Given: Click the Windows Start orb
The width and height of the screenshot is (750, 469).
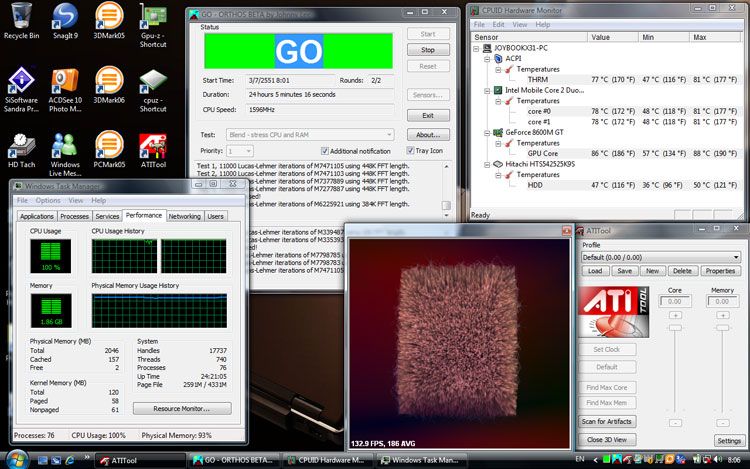Looking at the screenshot, I should click(17, 460).
